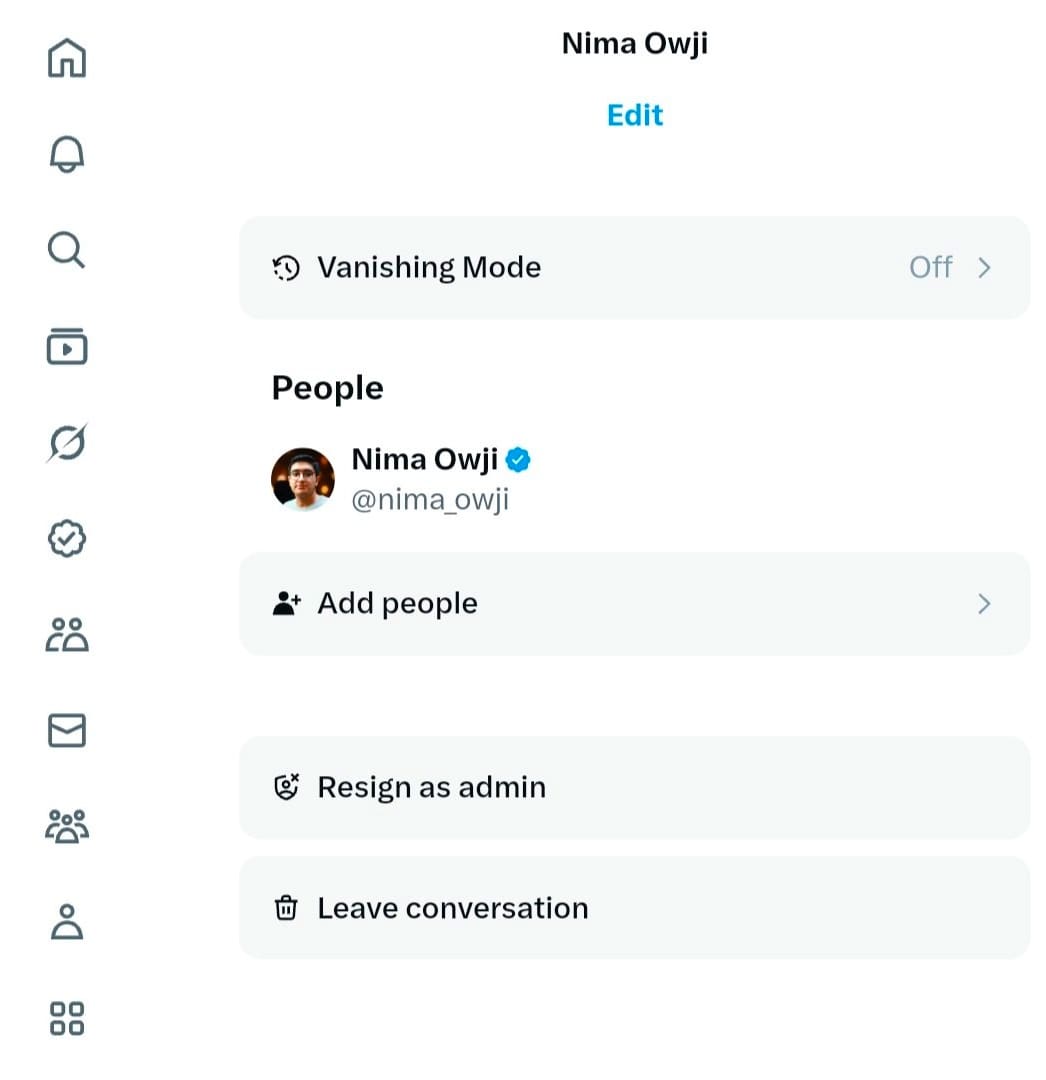Expand the Add people chevron
This screenshot has width=1046, height=1080.
click(984, 604)
